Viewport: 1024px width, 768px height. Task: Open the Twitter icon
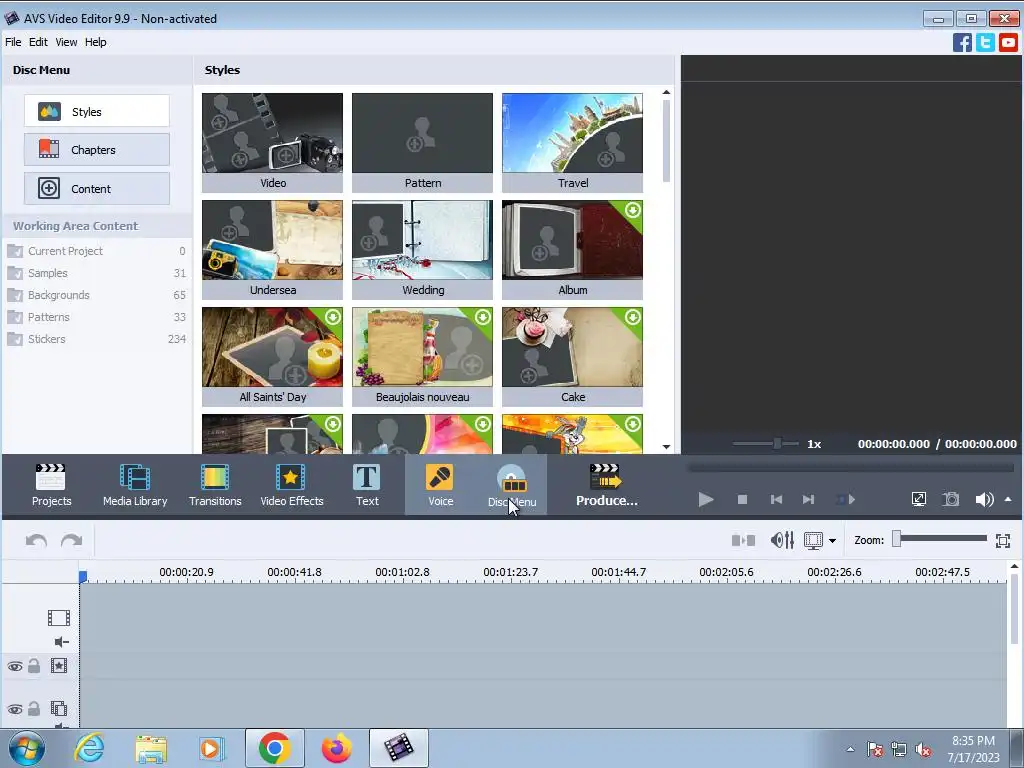tap(985, 42)
